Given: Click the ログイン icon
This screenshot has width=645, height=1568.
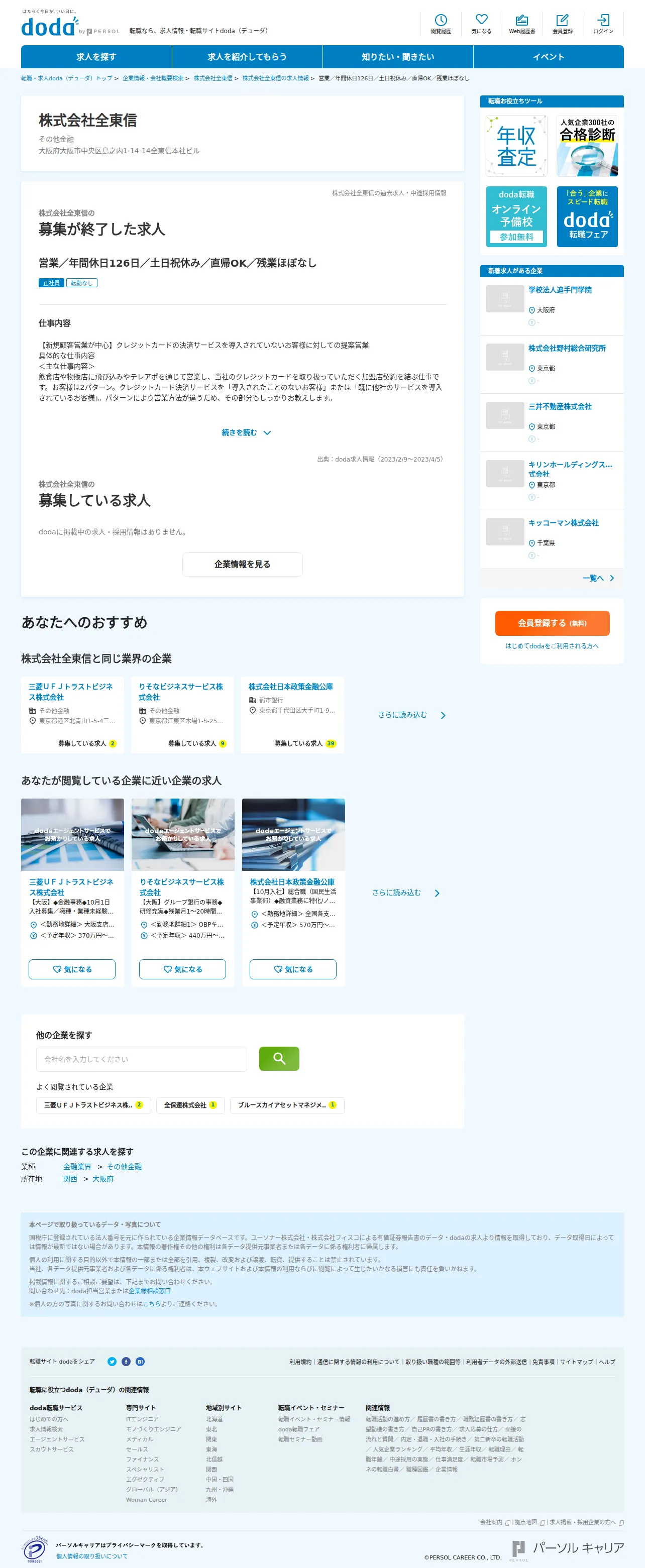Looking at the screenshot, I should [603, 24].
